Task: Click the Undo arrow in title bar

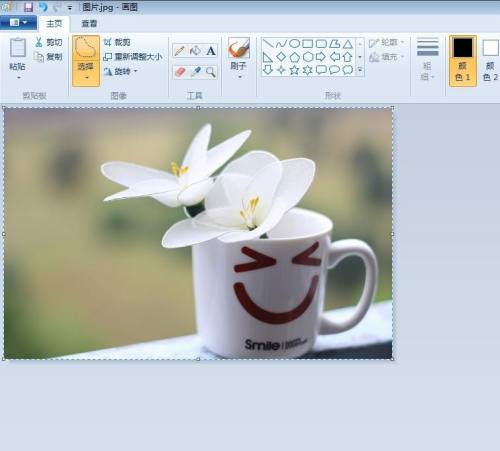Action: tap(43, 7)
